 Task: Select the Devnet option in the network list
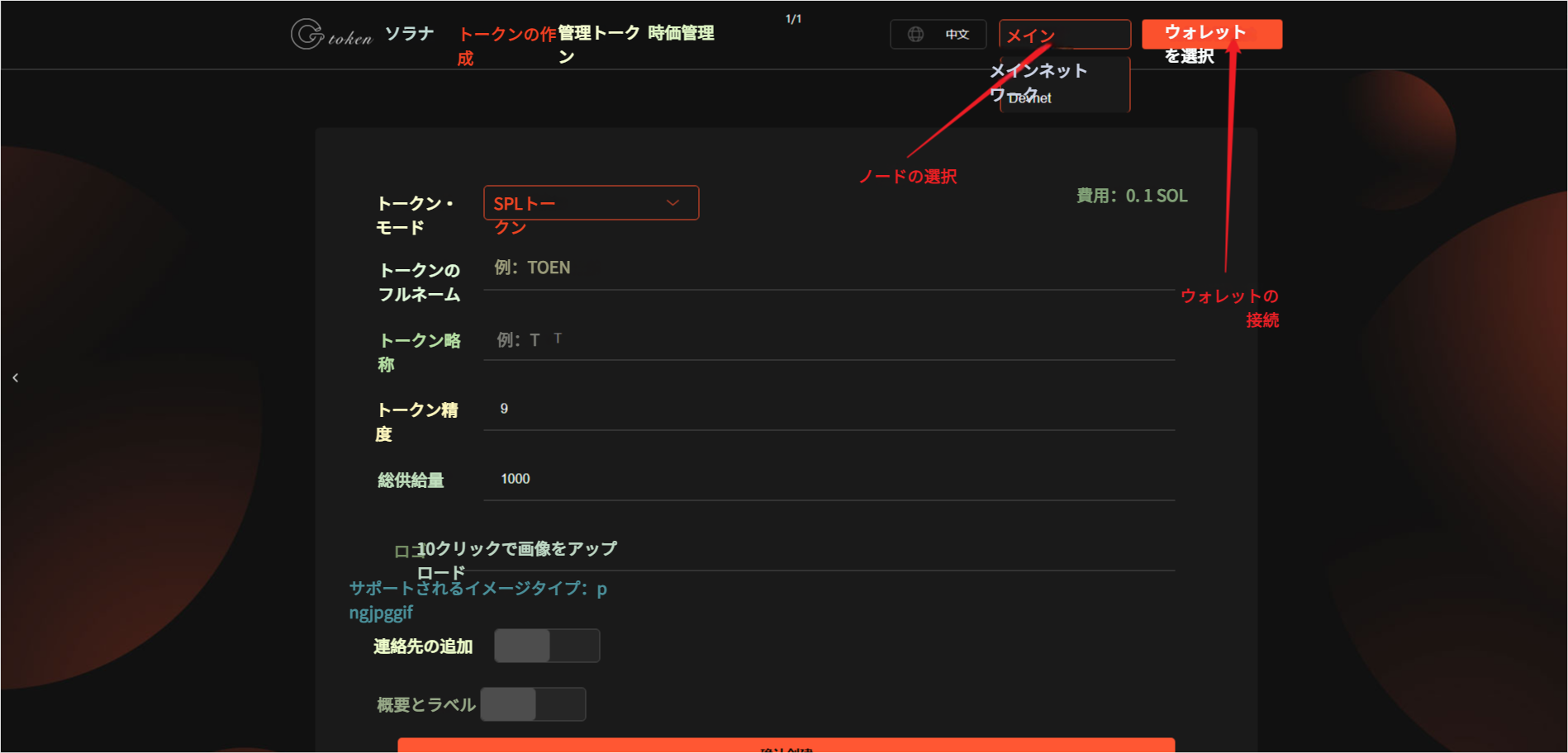(x=1030, y=98)
